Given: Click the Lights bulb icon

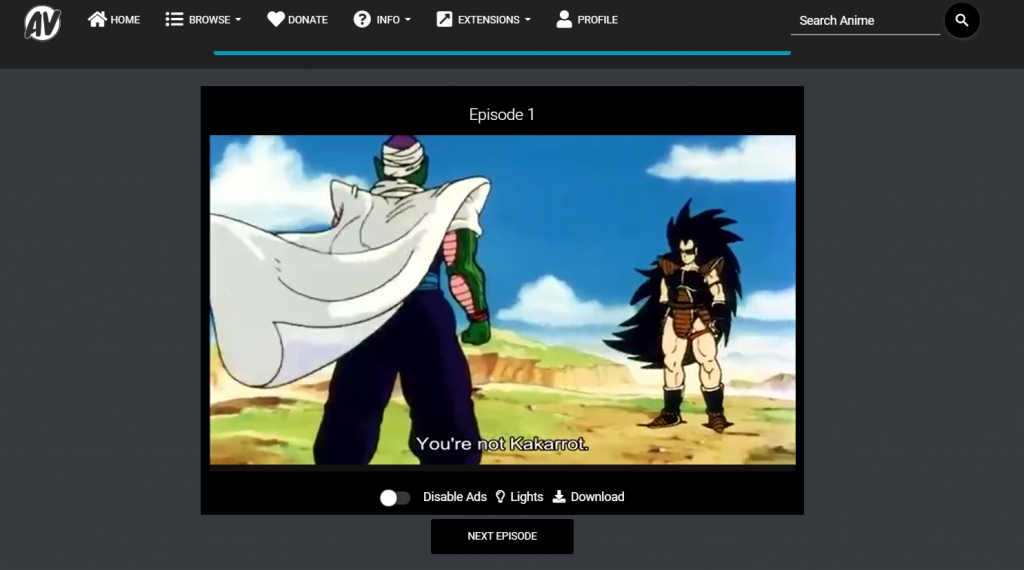Looking at the screenshot, I should pos(500,497).
